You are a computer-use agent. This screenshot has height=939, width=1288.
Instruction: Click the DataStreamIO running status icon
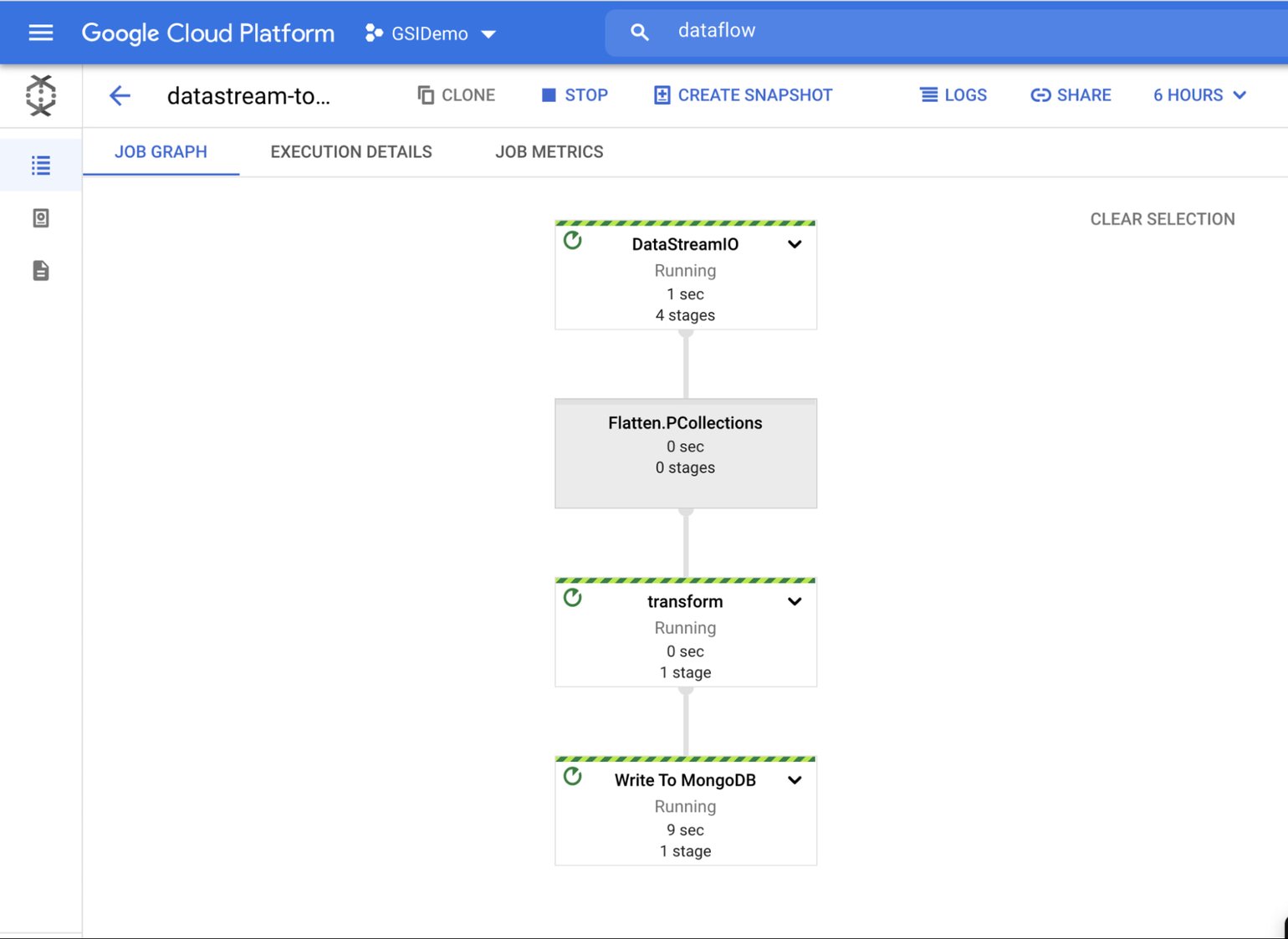coord(573,241)
